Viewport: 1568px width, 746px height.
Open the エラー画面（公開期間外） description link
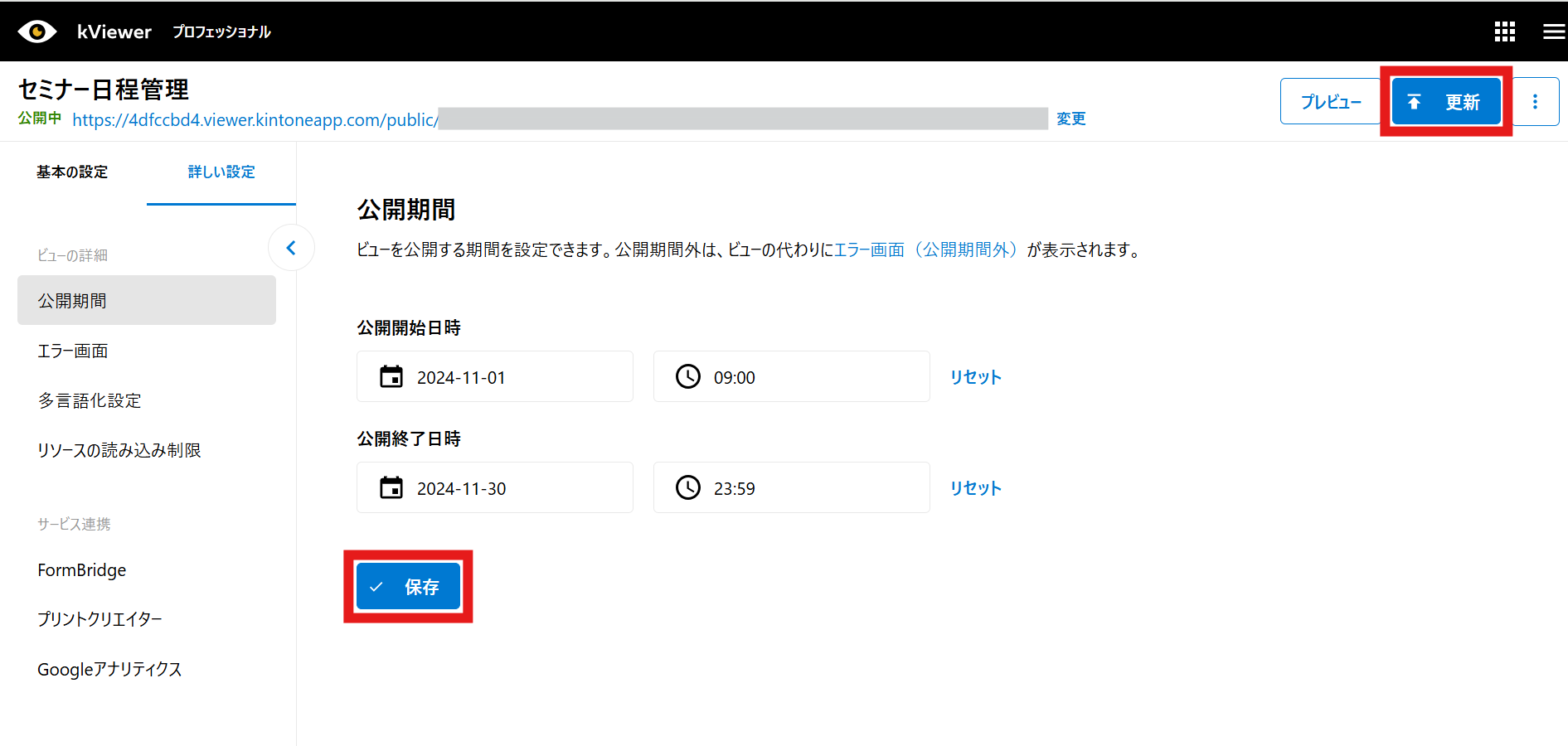(925, 249)
